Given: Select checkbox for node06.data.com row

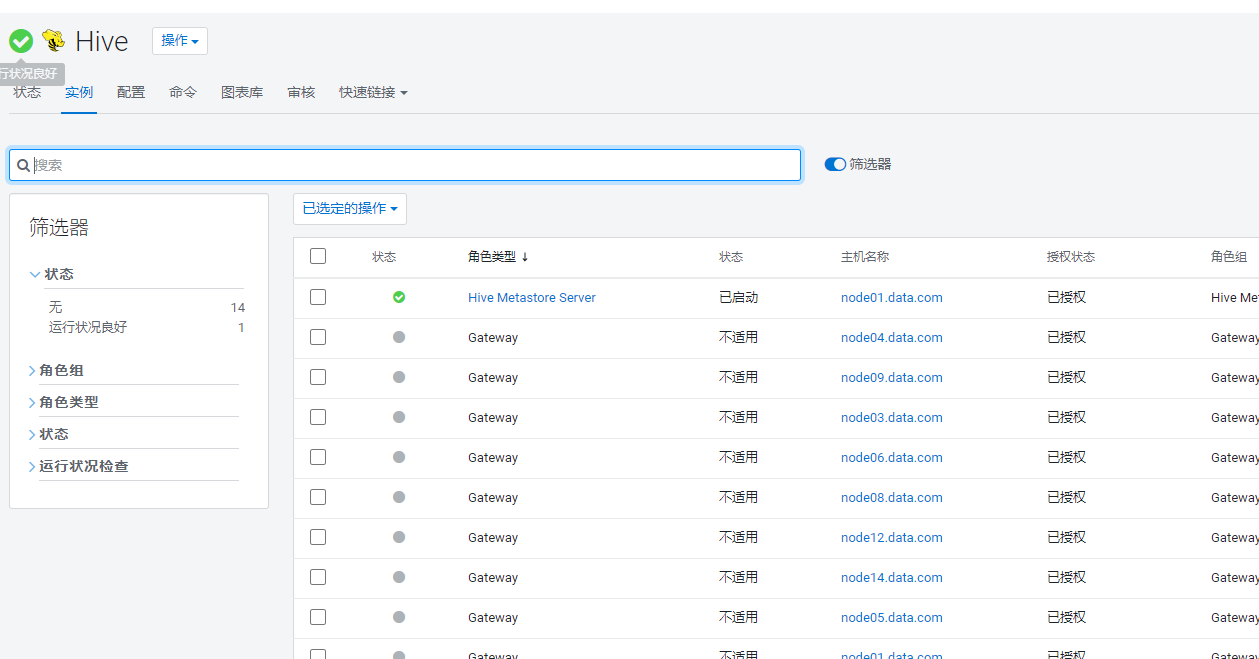Looking at the screenshot, I should (x=318, y=457).
